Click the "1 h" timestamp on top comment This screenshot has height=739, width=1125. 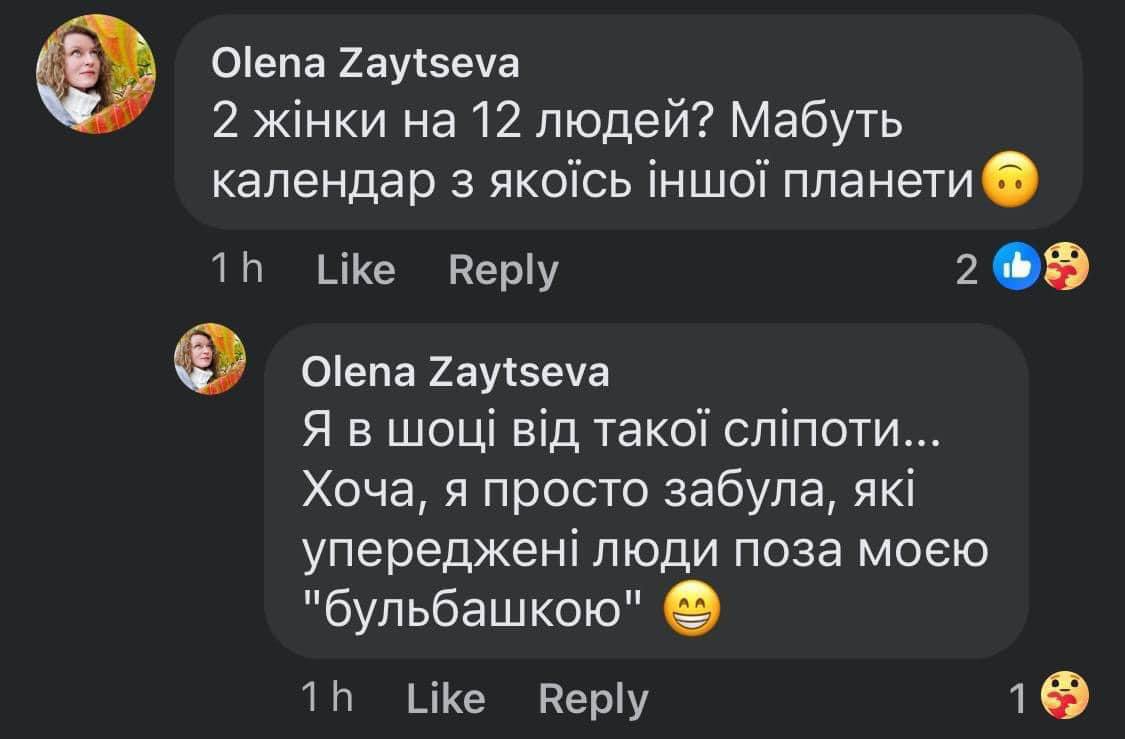237,270
